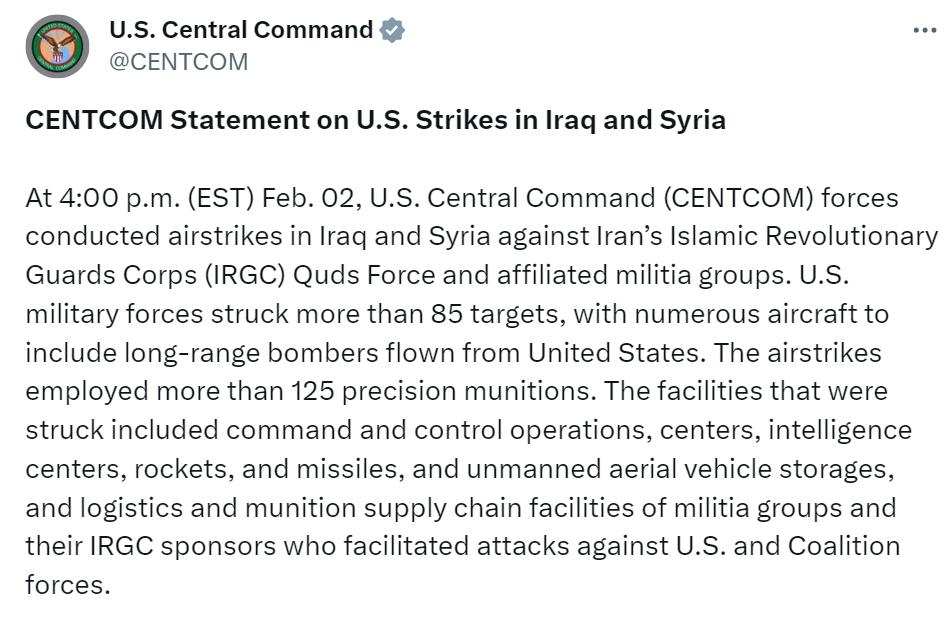Open the U.S. Central Command display name
The width and height of the screenshot is (952, 620).
[240, 30]
